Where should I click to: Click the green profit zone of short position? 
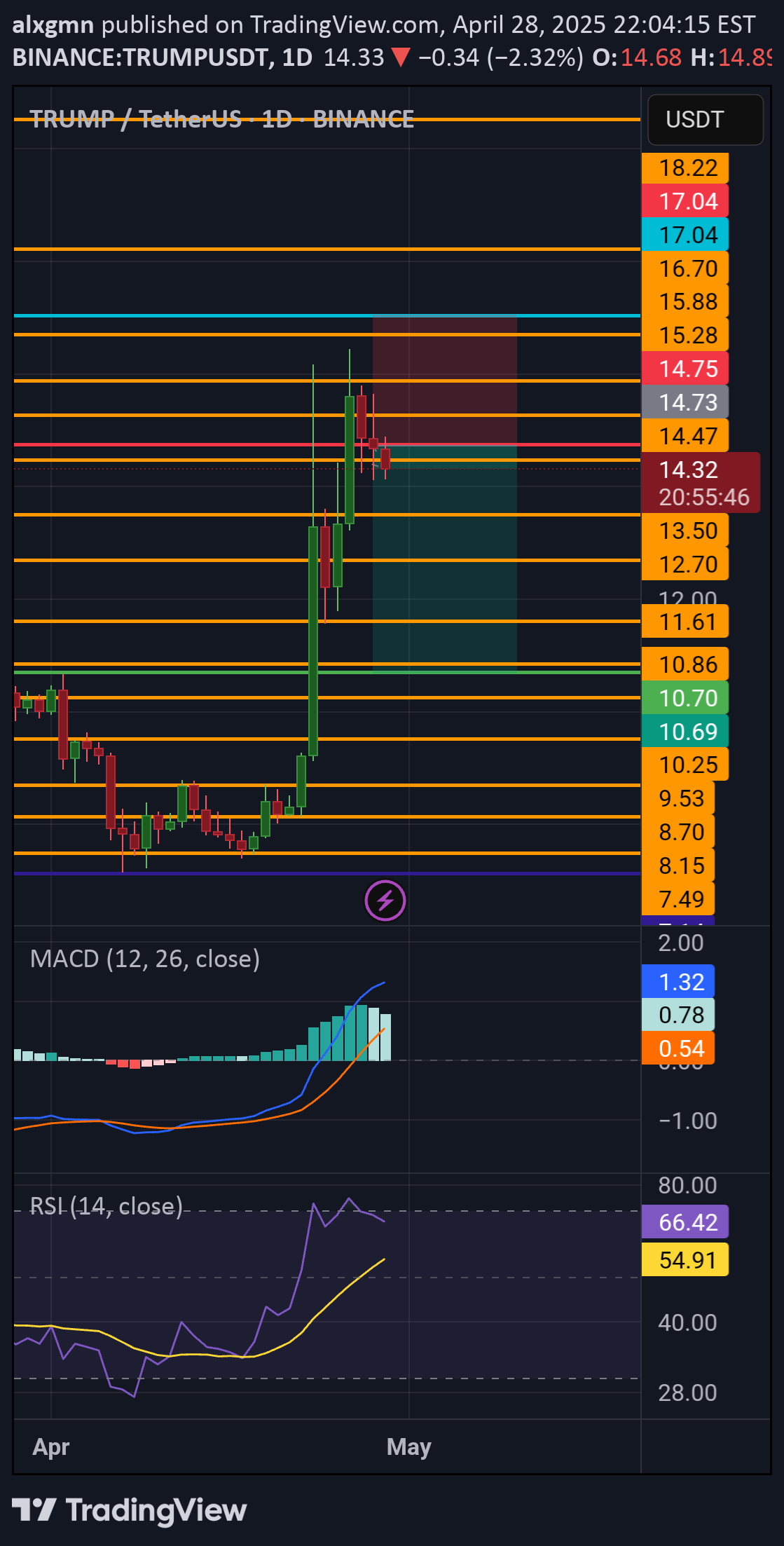click(x=445, y=561)
